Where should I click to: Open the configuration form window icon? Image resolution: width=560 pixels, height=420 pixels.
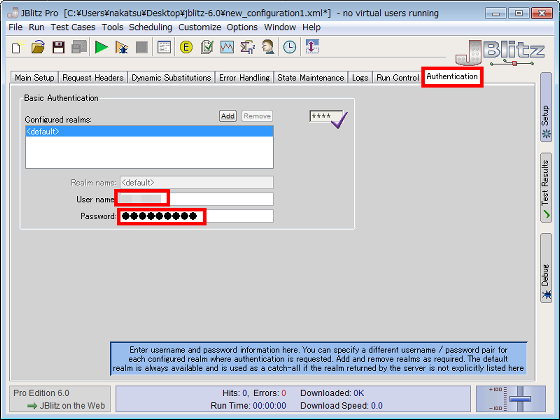pyautogui.click(x=164, y=47)
